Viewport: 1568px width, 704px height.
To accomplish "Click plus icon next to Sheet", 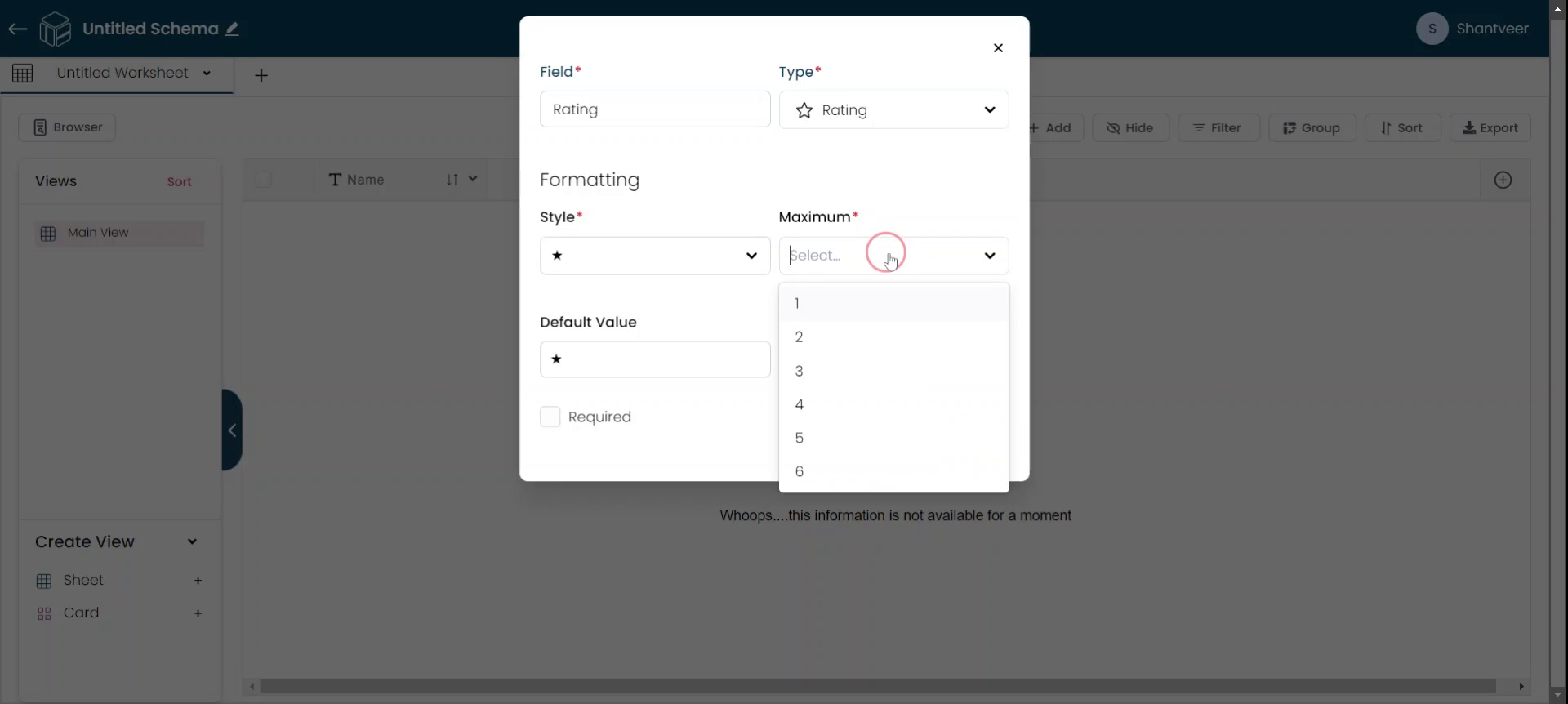I will 198,581.
